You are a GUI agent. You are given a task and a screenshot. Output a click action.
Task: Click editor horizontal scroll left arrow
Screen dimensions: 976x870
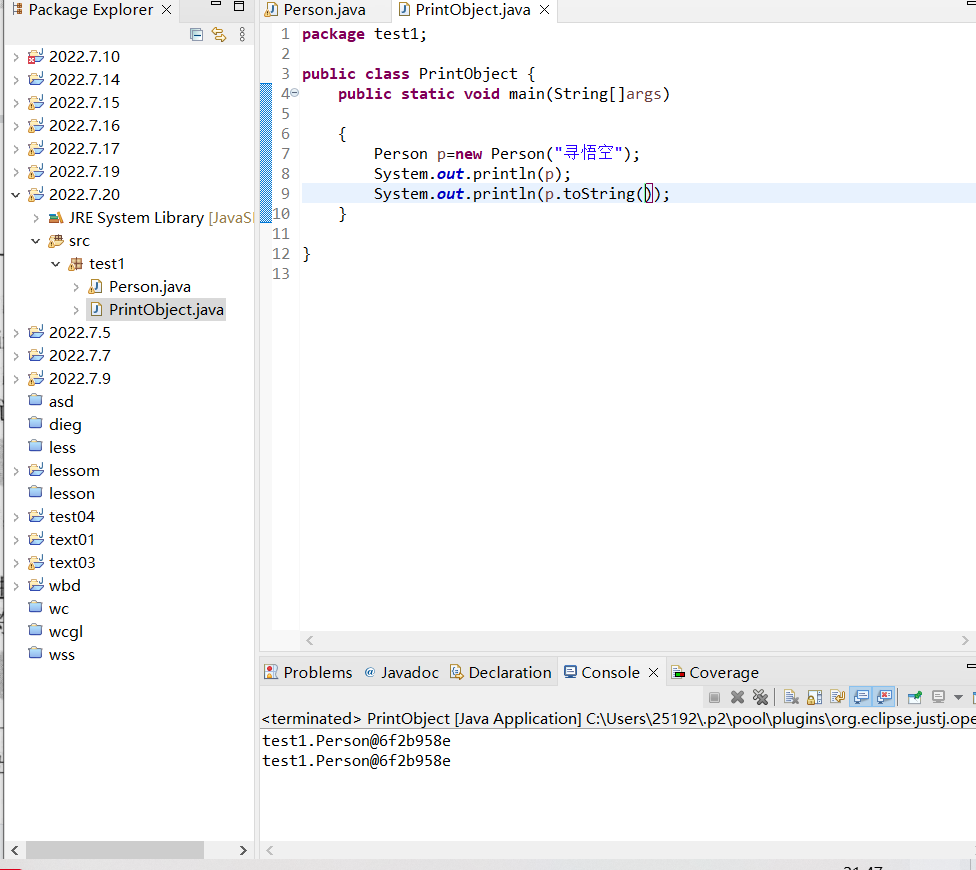(x=309, y=640)
